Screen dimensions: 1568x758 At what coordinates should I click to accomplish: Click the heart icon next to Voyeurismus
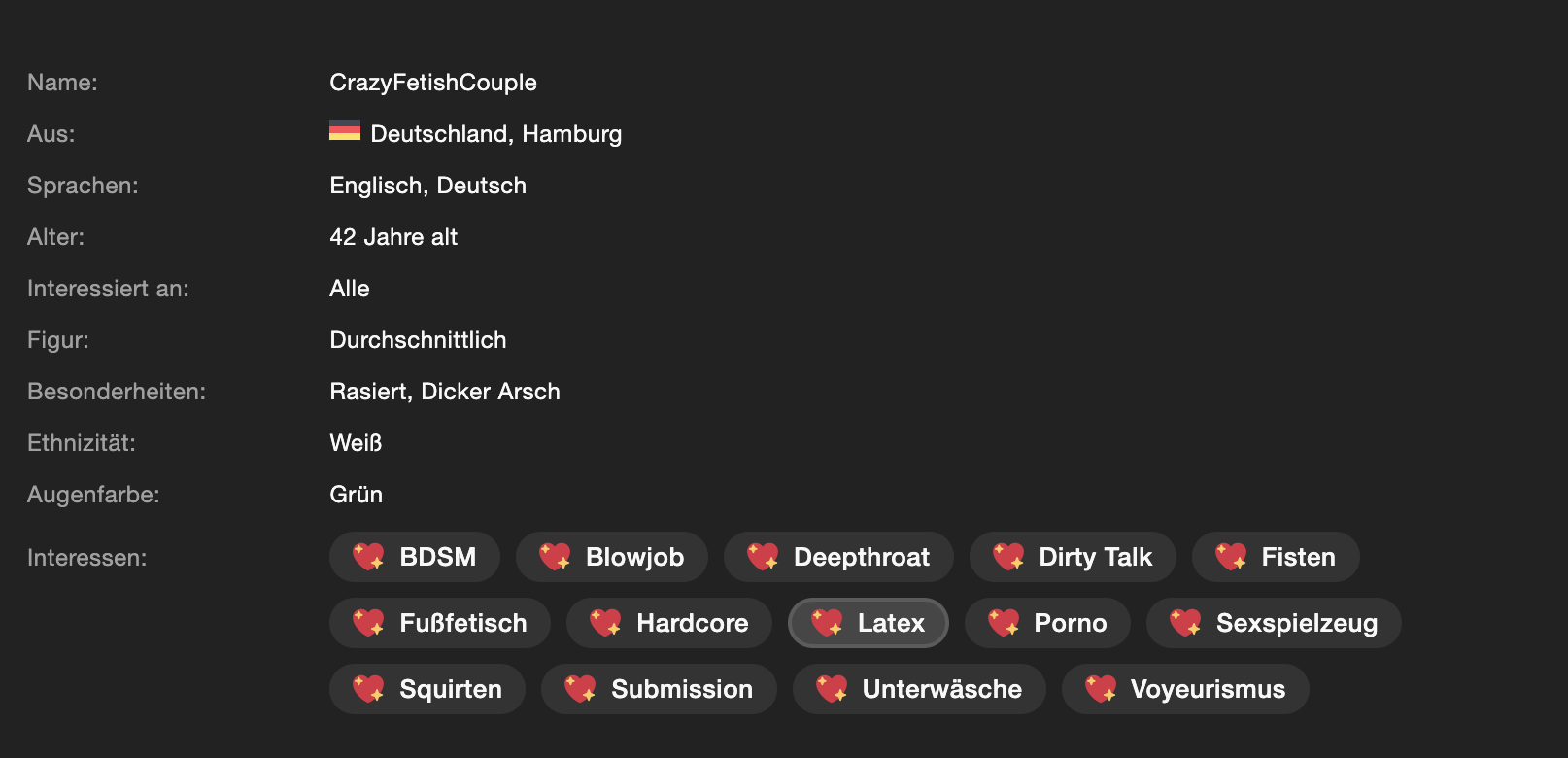click(x=1101, y=689)
